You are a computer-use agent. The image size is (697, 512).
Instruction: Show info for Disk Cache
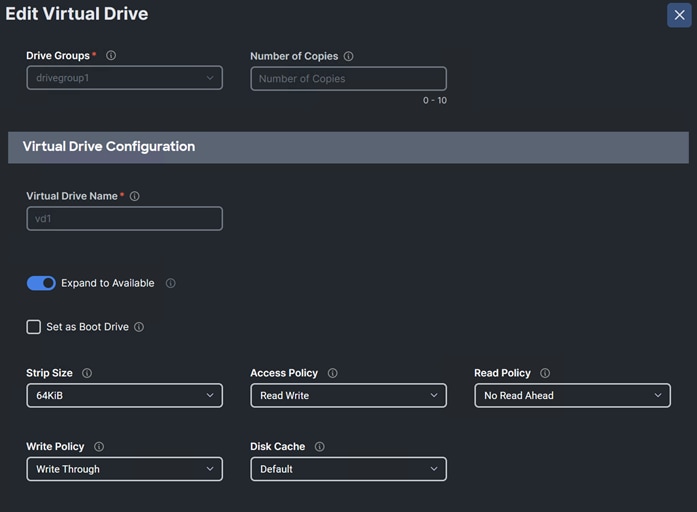320,447
